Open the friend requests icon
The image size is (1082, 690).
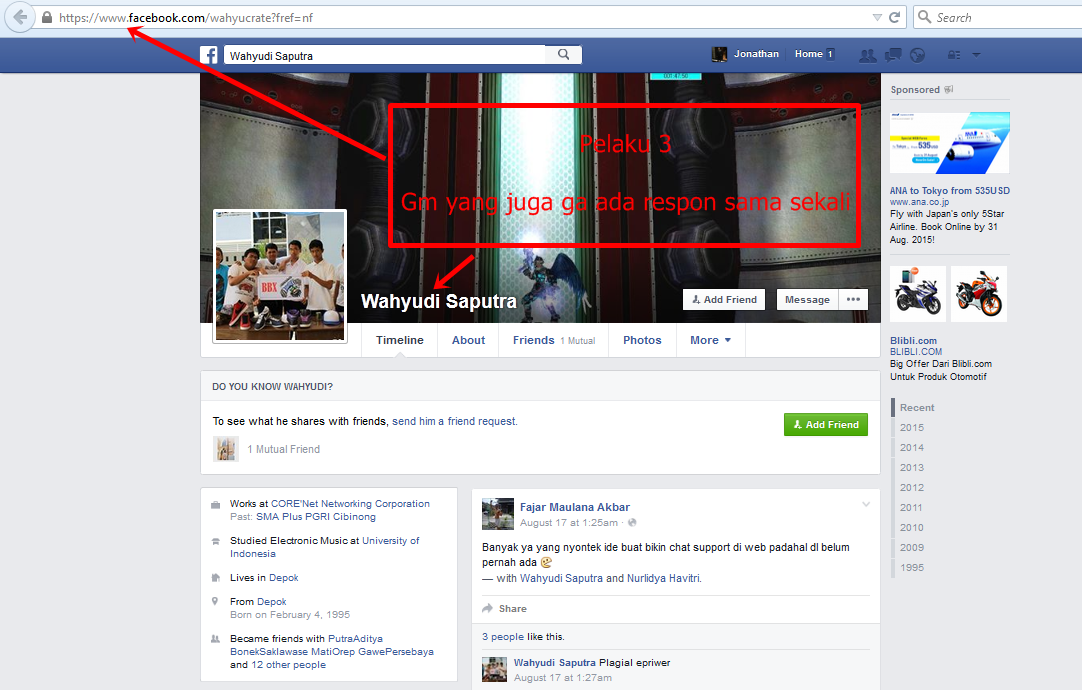point(867,55)
